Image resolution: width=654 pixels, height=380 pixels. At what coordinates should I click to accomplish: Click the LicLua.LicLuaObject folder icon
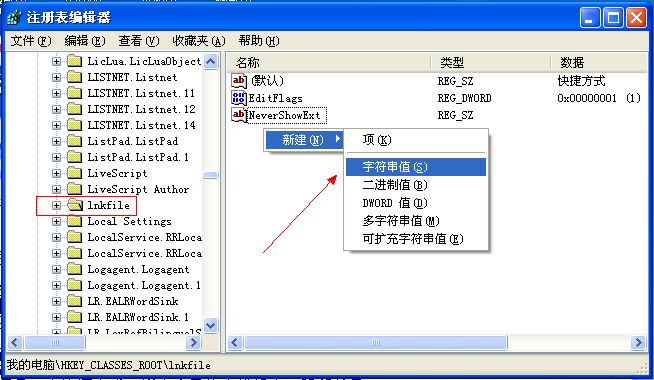click(74, 61)
